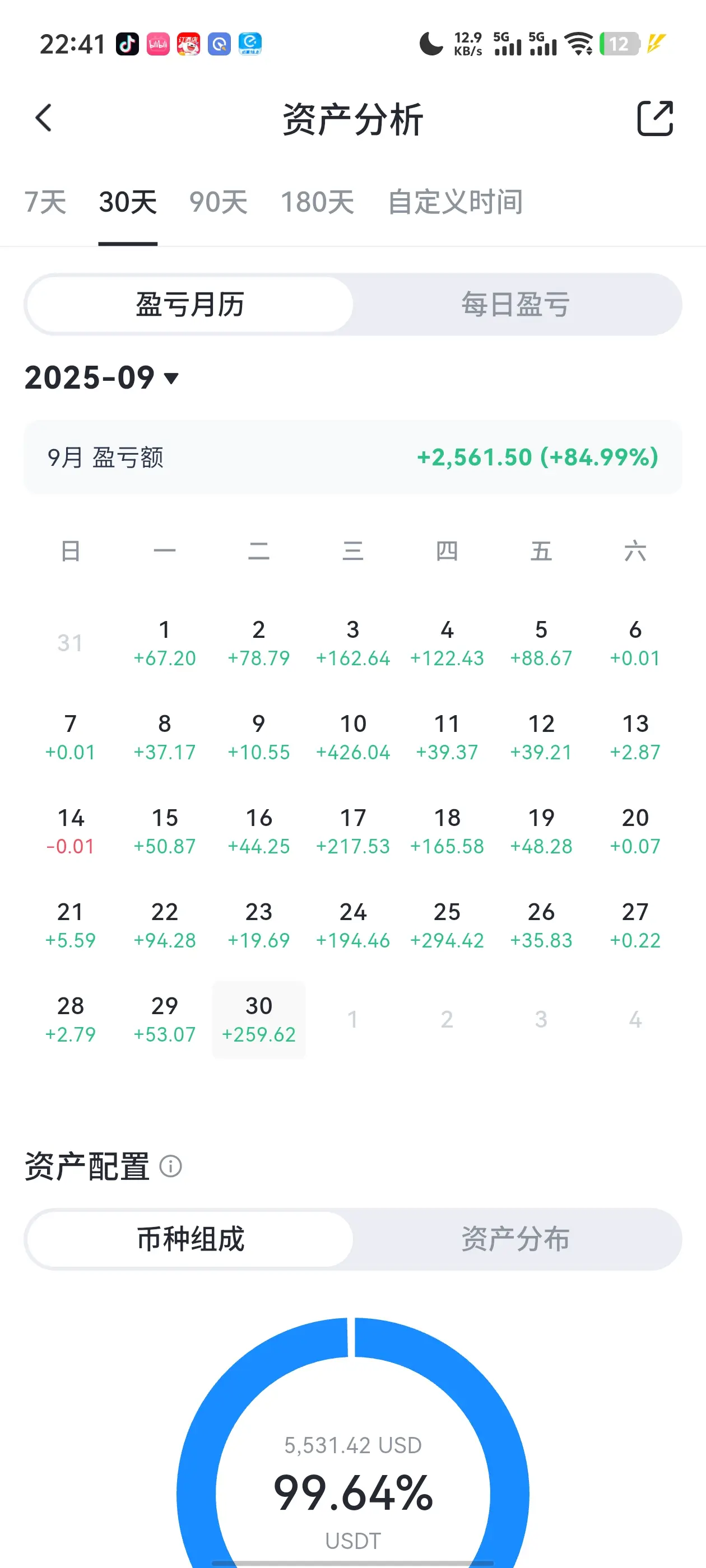This screenshot has width=706, height=1568.
Task: Select September 10 with +426.04
Action: 352,737
